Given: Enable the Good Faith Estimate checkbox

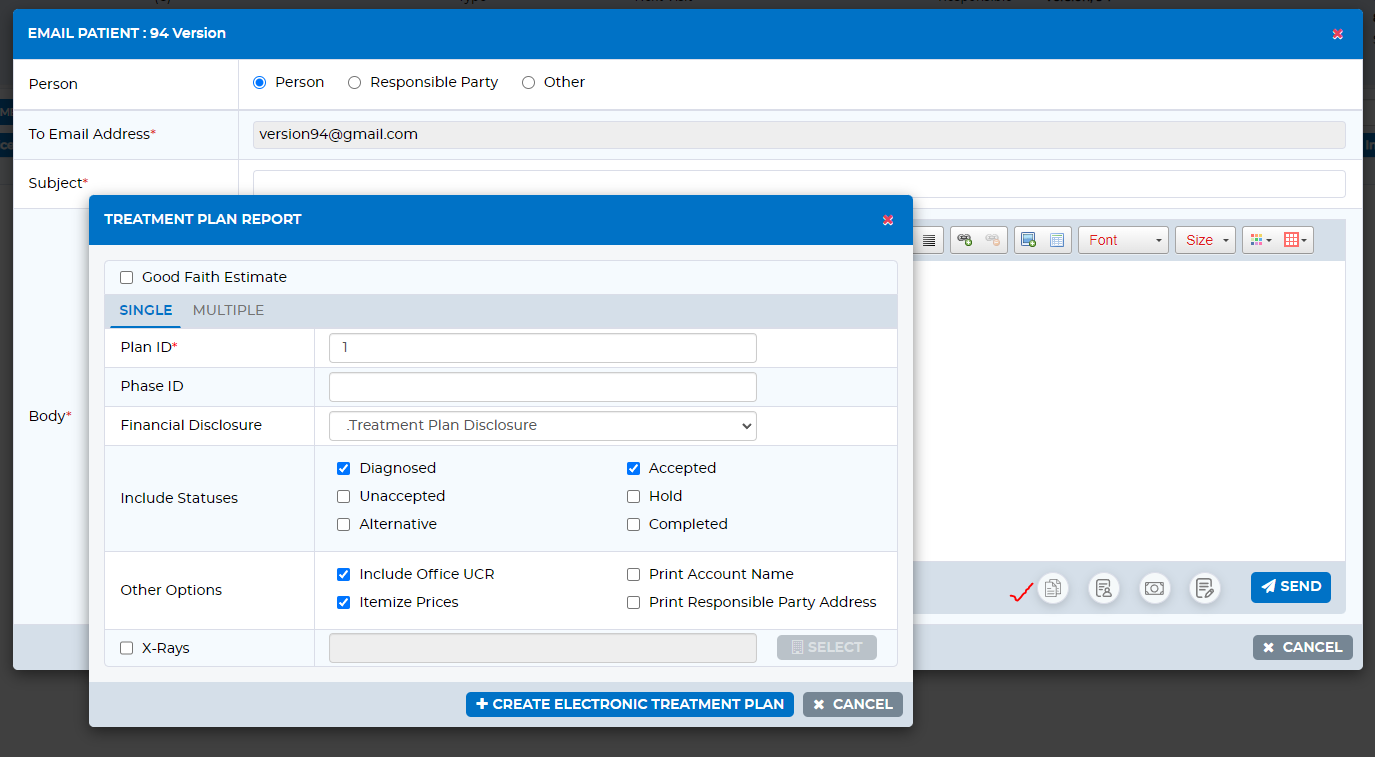Looking at the screenshot, I should (127, 277).
